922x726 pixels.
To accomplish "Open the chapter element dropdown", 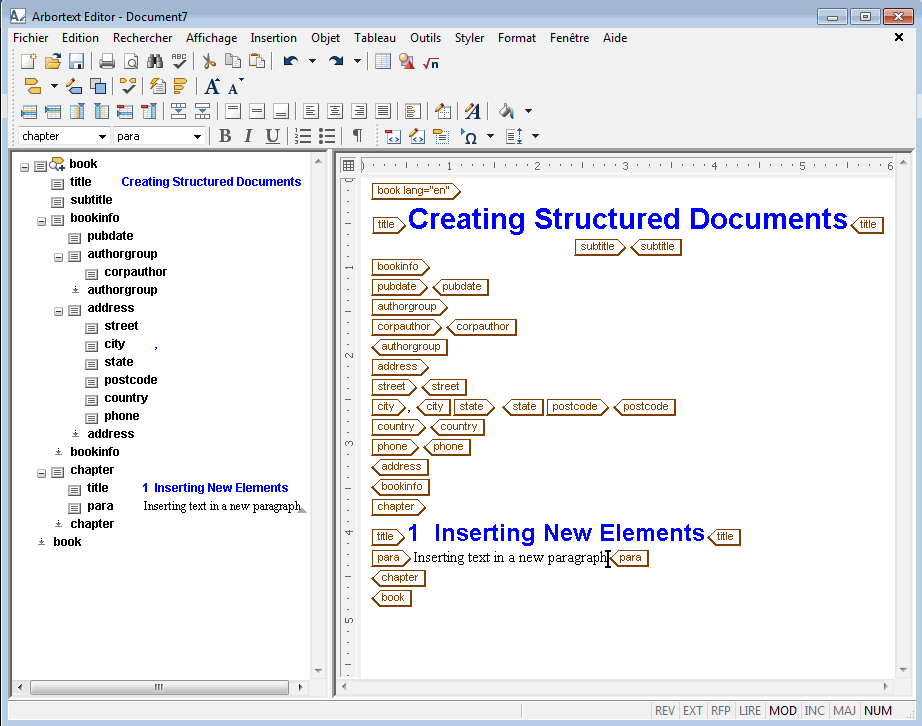I will click(102, 136).
